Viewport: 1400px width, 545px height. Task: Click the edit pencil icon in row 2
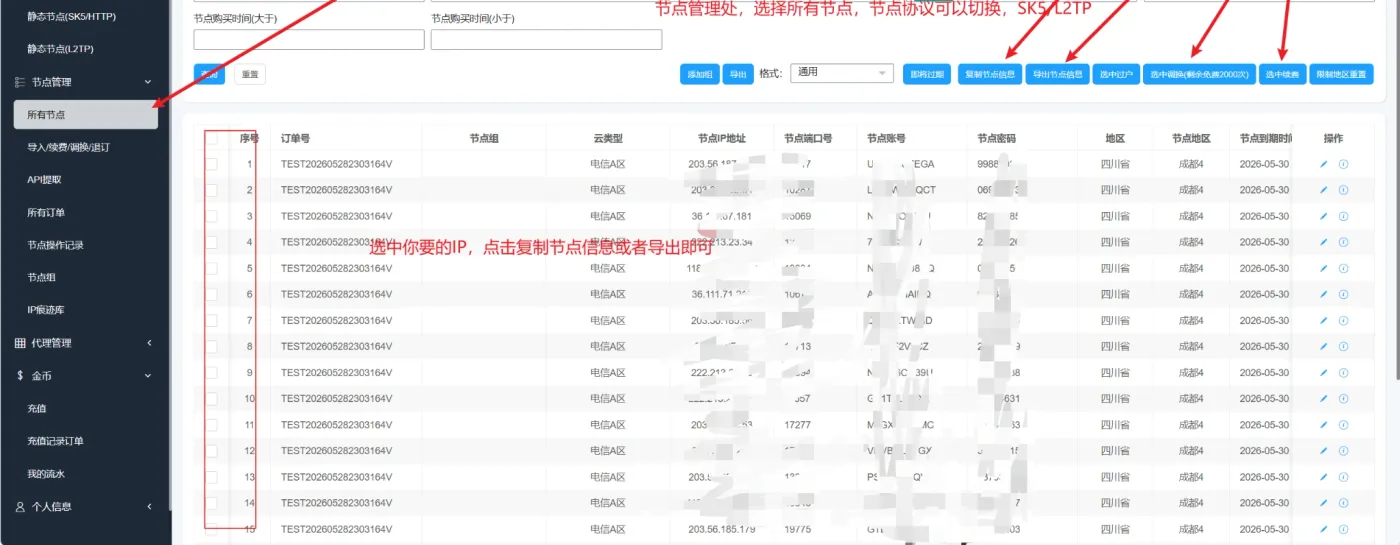click(x=1324, y=190)
